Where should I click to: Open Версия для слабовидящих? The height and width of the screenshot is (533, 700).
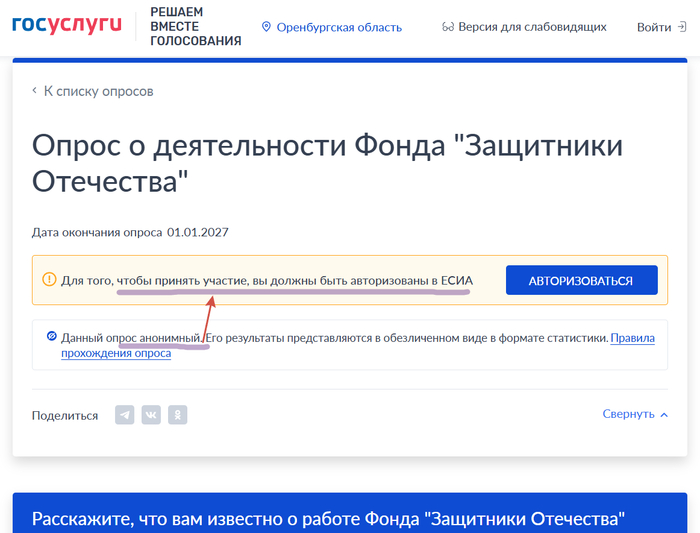tap(532, 27)
